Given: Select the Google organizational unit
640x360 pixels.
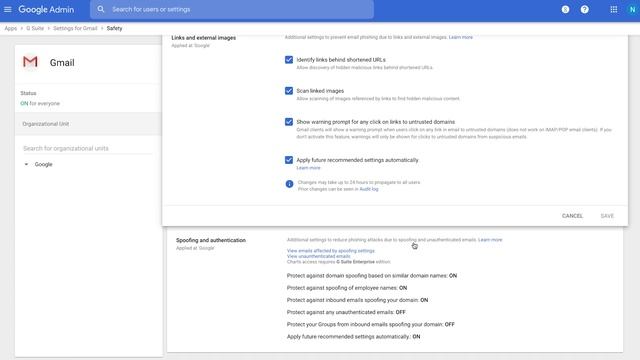Looking at the screenshot, I should point(43,164).
